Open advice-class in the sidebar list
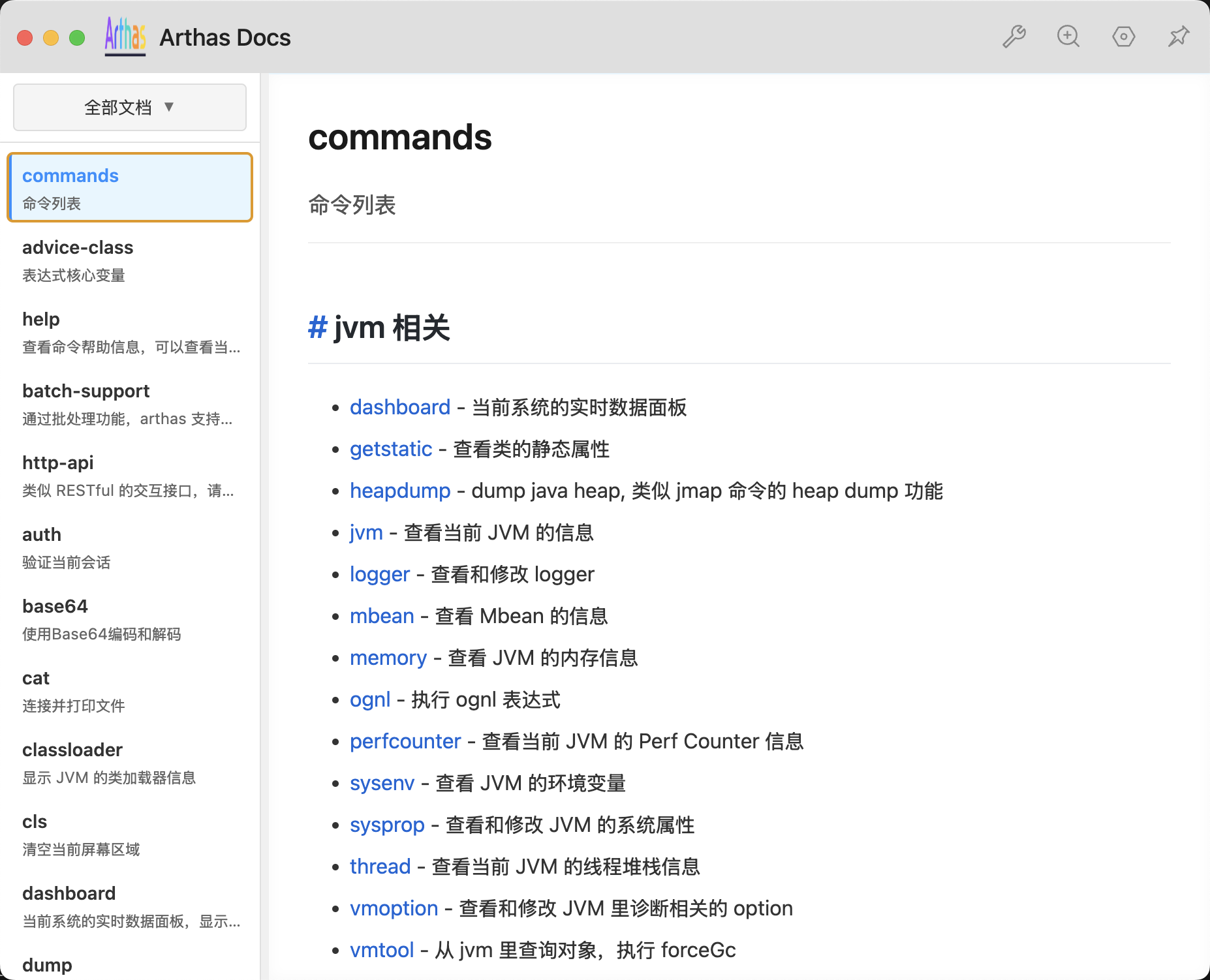 (130, 260)
